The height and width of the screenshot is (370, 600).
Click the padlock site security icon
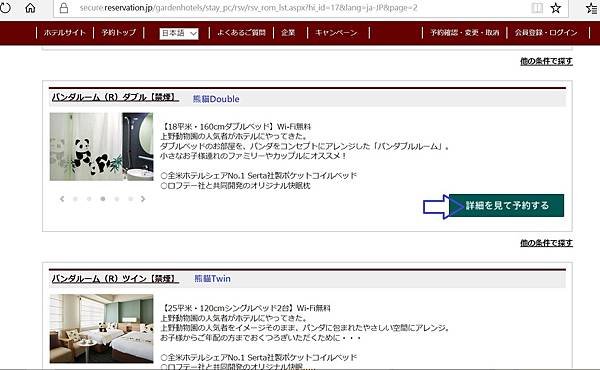tap(64, 8)
